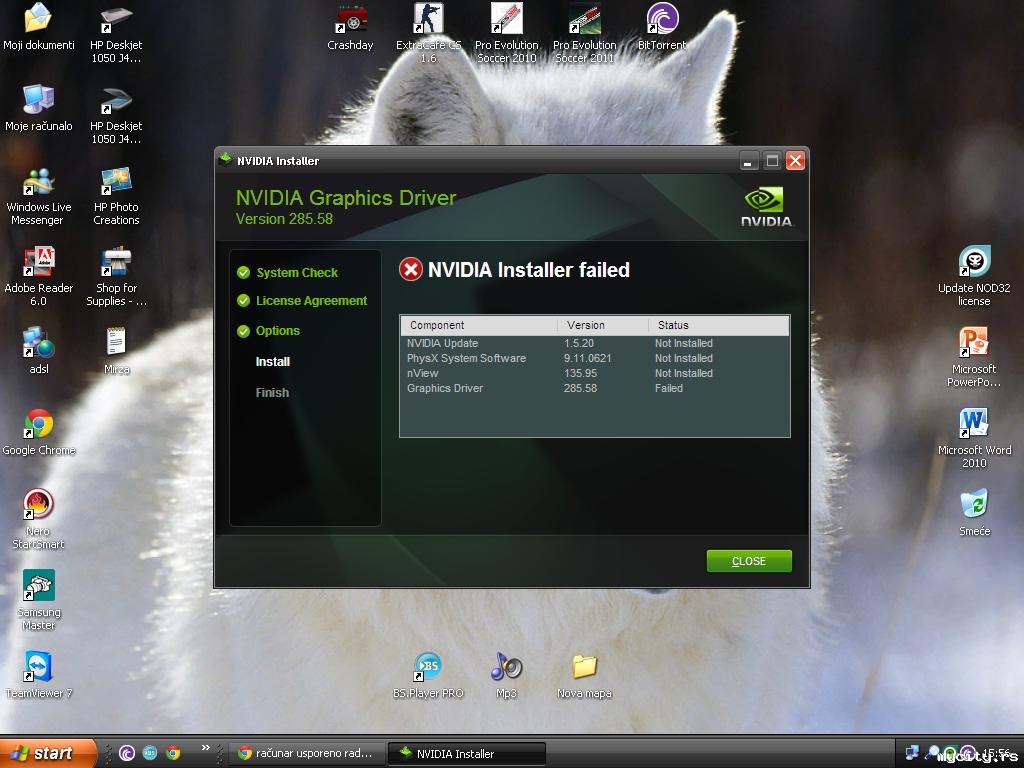The height and width of the screenshot is (768, 1024).
Task: Launch ExtraCafe CS 1.6 shortcut
Action: [x=428, y=33]
